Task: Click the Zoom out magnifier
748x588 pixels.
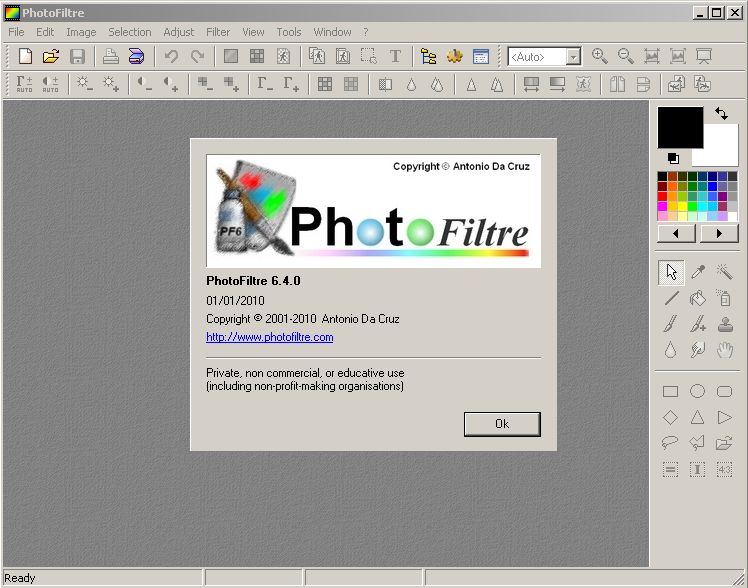Action: [x=625, y=56]
